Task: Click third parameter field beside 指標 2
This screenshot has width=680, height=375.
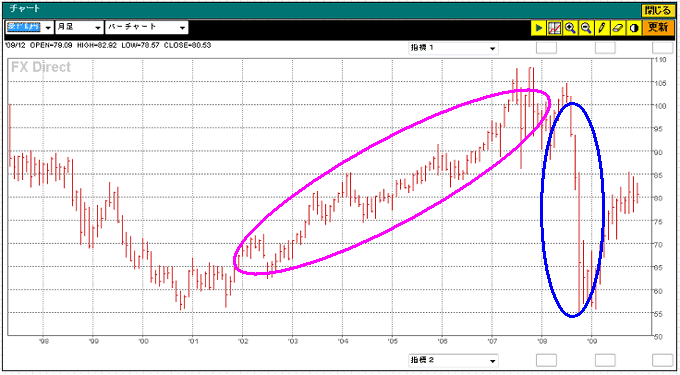Action: (x=663, y=360)
